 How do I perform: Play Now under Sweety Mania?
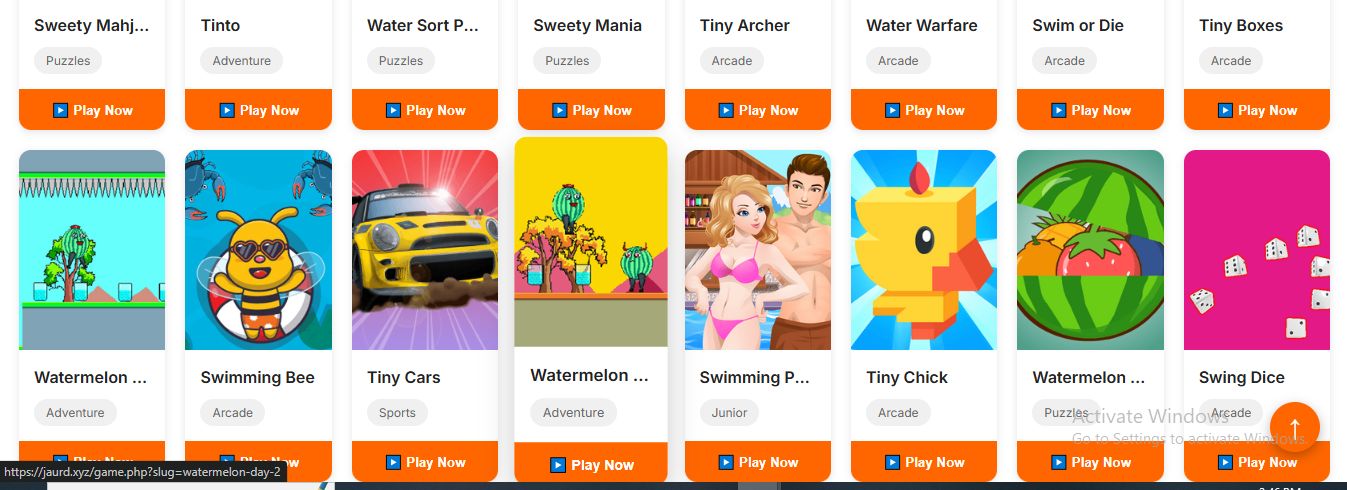click(591, 110)
